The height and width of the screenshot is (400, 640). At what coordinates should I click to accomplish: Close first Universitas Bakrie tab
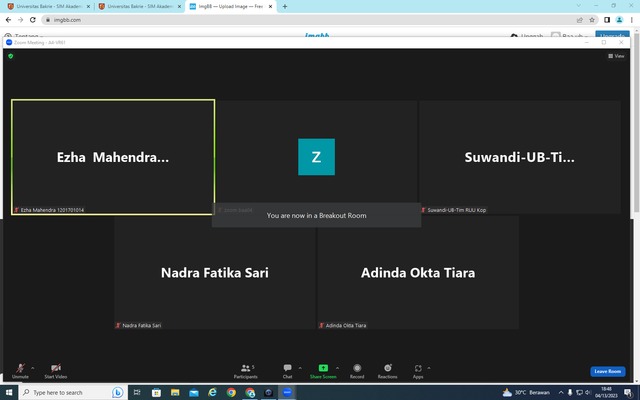[x=88, y=7]
